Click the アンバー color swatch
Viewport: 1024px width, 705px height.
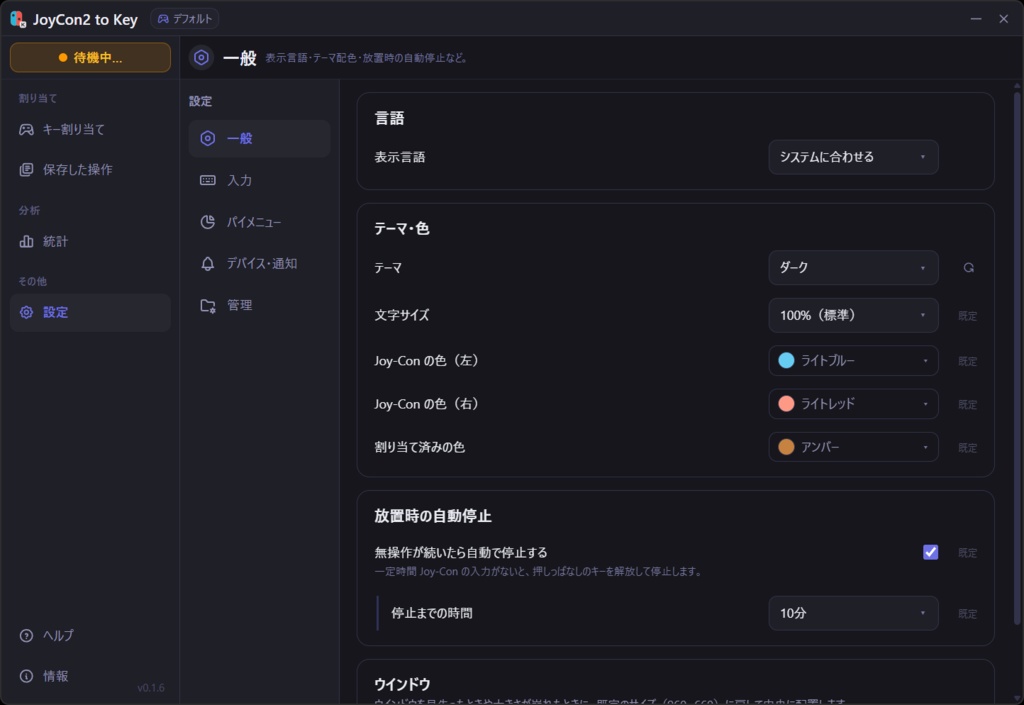pos(786,447)
